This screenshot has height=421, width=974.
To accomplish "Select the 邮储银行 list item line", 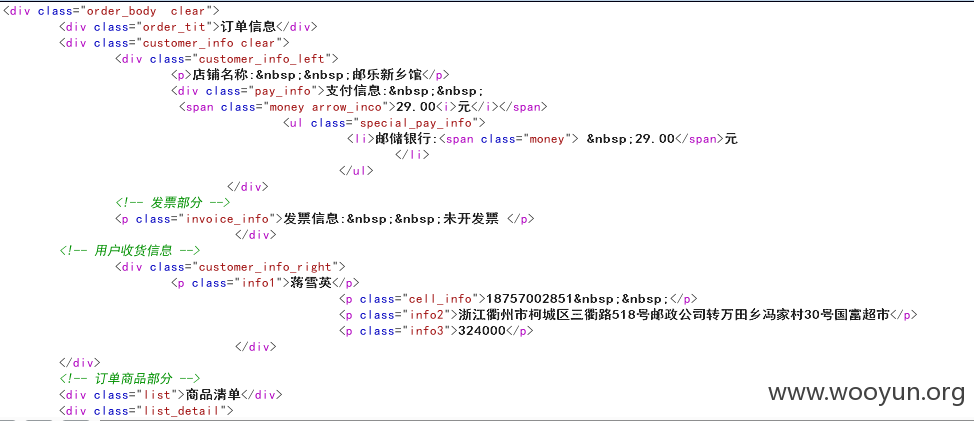I will [542, 139].
